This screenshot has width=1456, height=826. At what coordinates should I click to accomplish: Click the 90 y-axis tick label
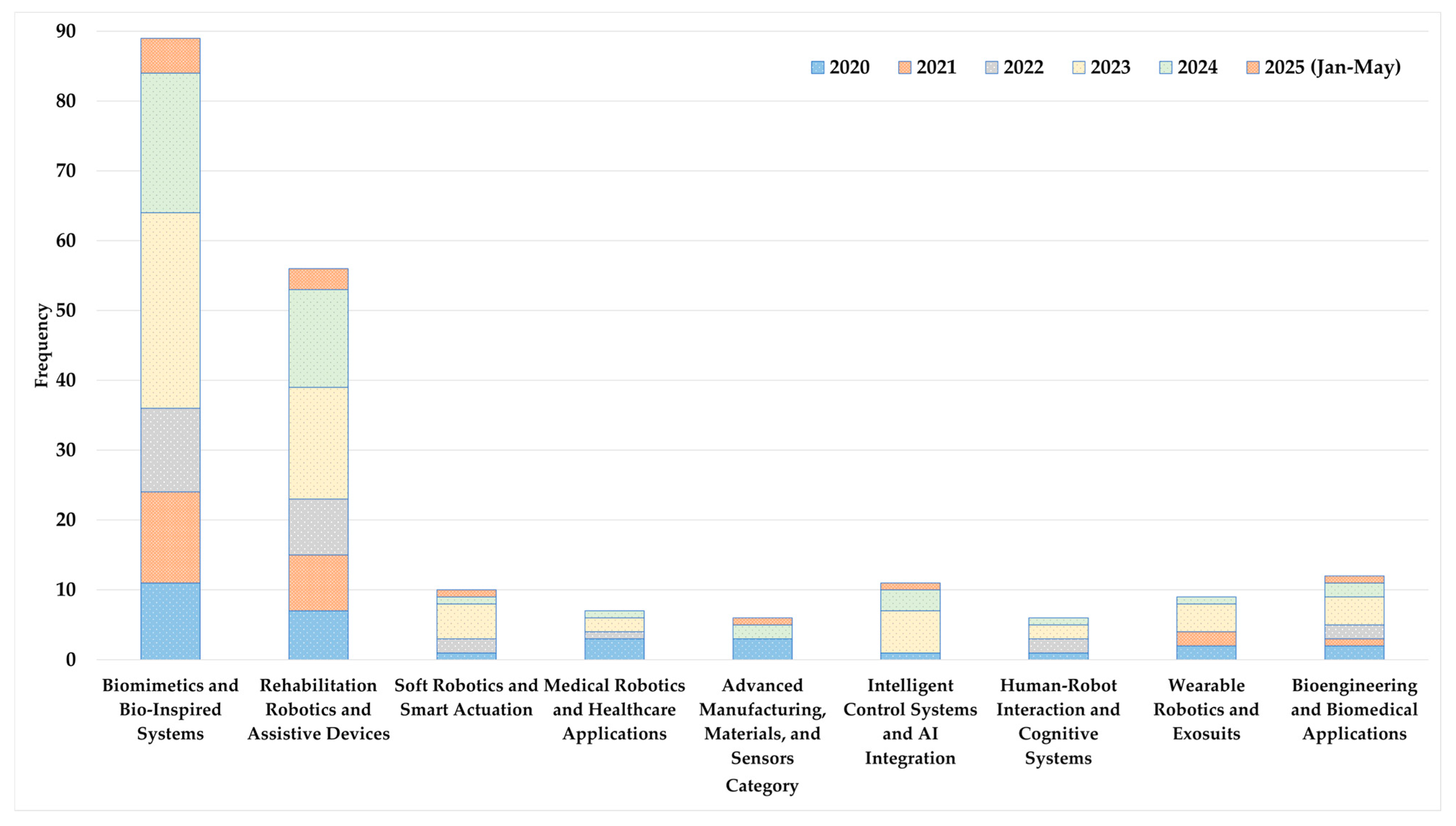66,31
